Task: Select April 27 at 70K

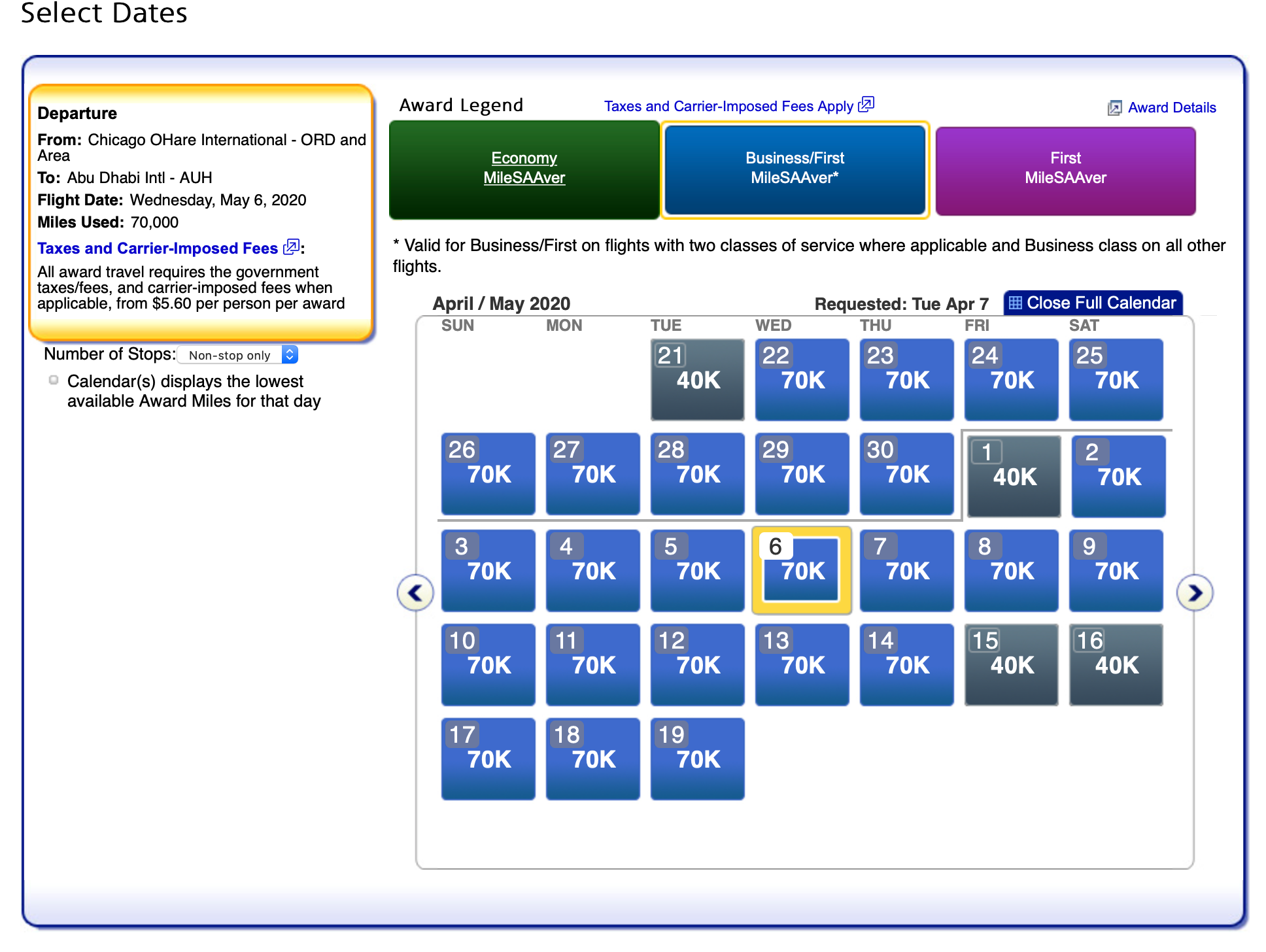Action: tap(593, 473)
